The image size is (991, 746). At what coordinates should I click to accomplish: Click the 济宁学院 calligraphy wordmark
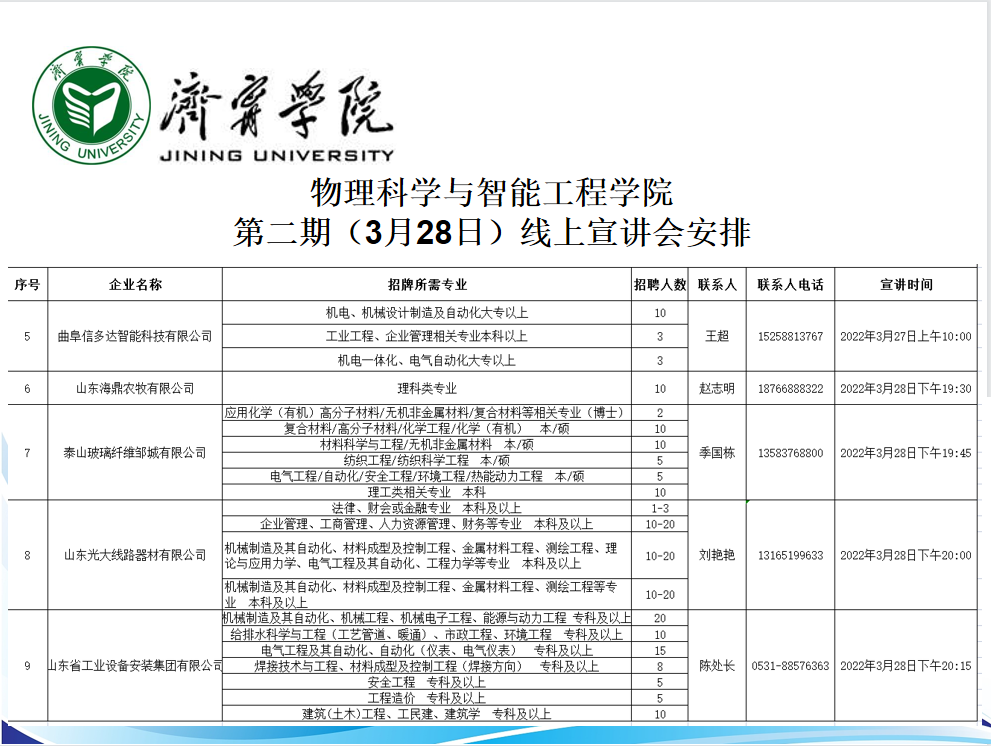pos(276,106)
